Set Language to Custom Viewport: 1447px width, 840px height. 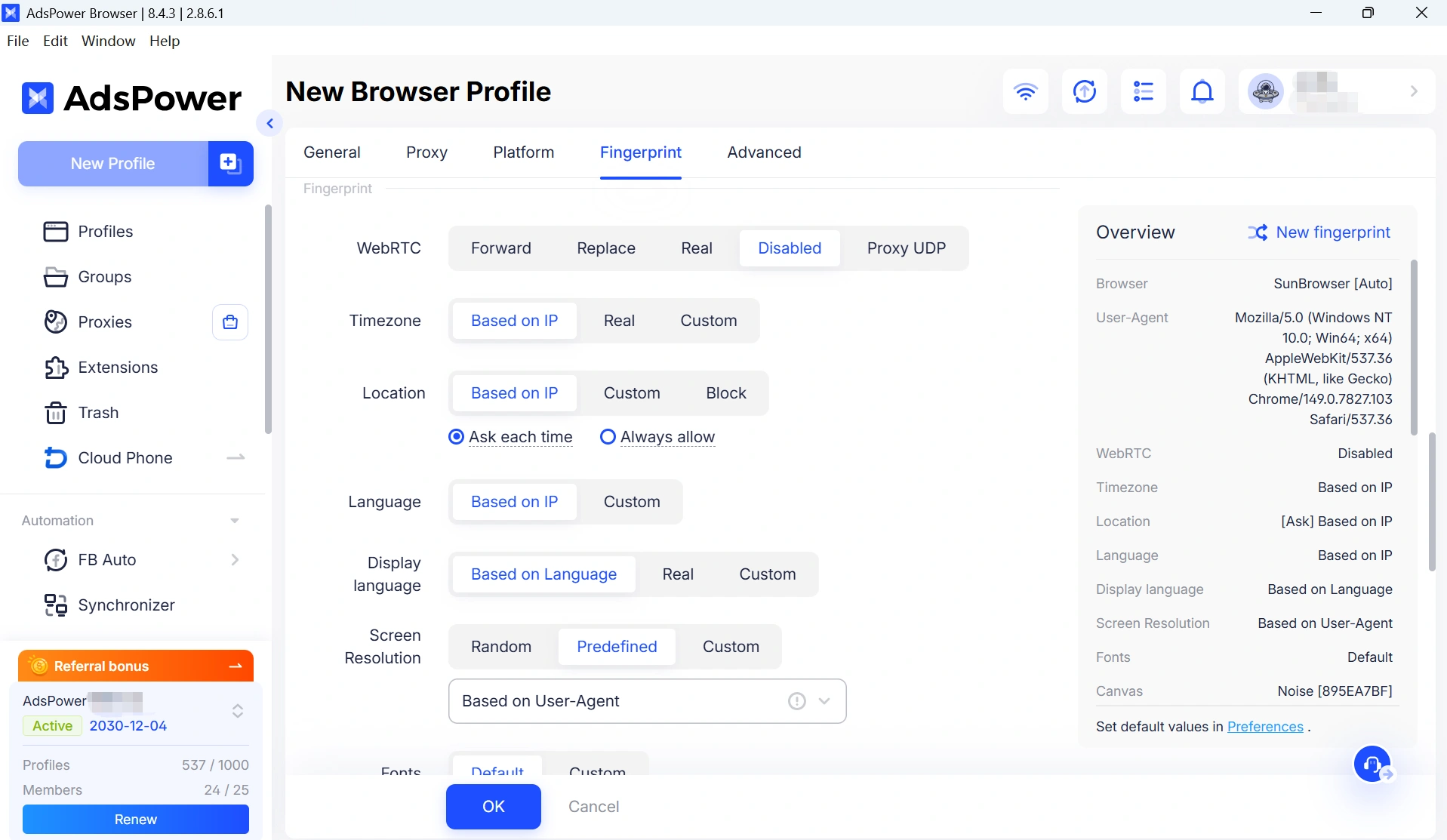coord(632,502)
